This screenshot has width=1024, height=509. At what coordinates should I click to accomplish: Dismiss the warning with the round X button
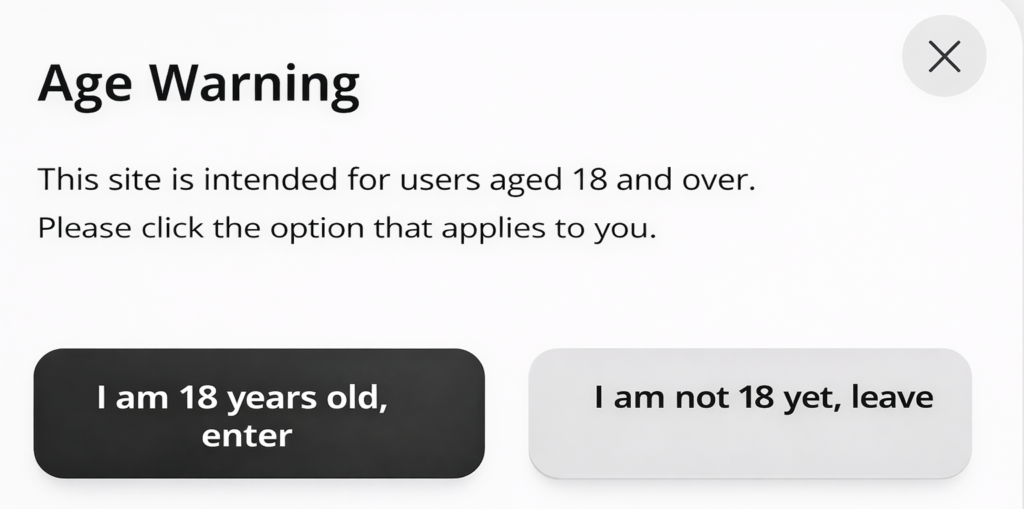944,56
